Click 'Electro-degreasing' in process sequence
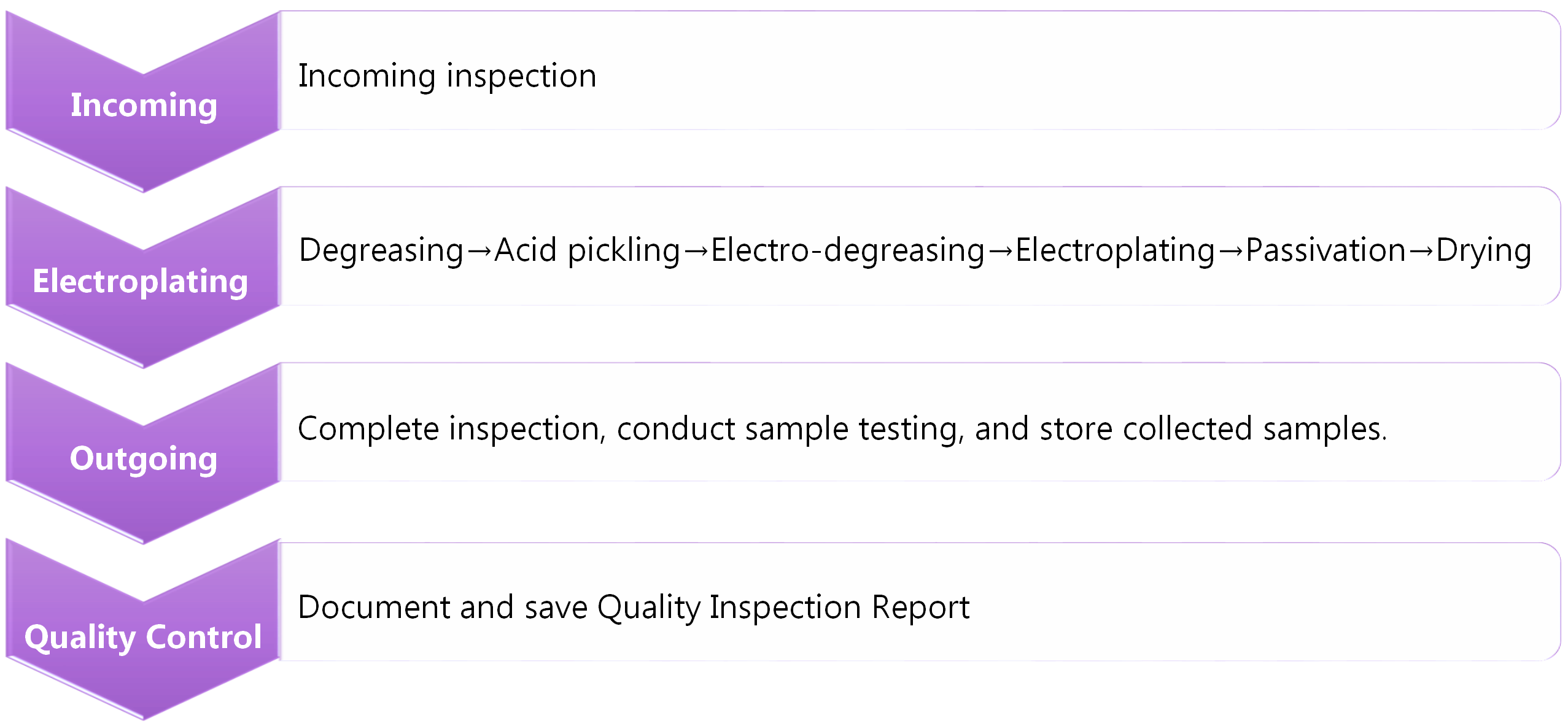The width and height of the screenshot is (1568, 726). [848, 251]
